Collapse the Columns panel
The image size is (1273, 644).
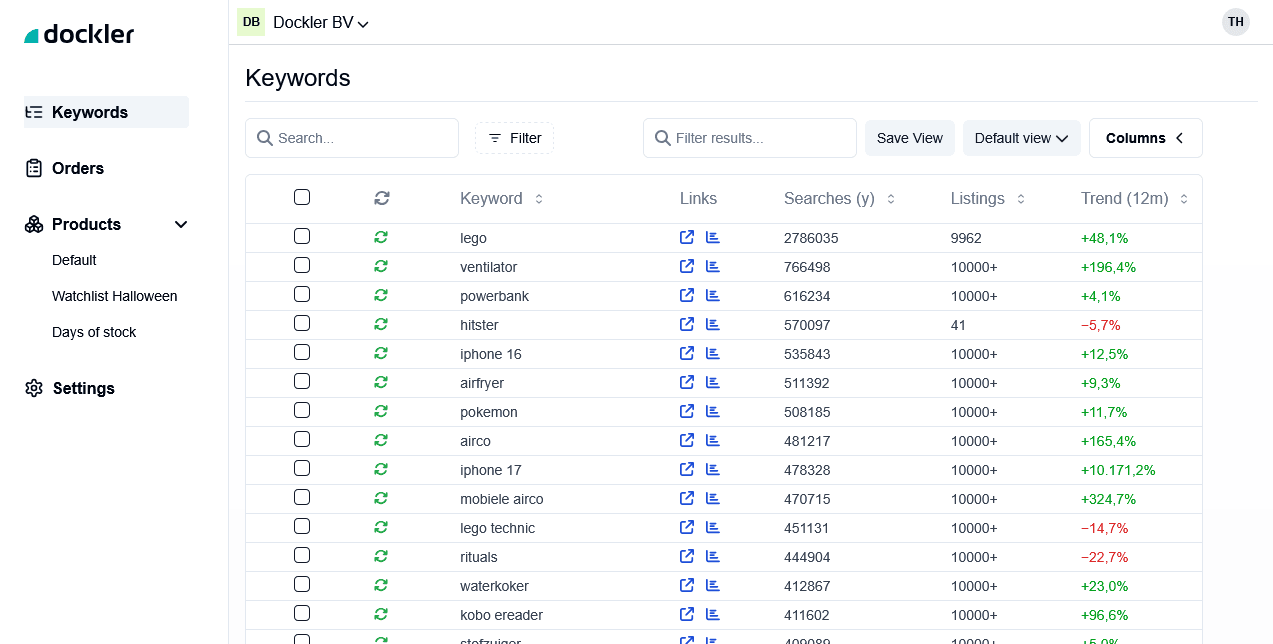point(1146,138)
